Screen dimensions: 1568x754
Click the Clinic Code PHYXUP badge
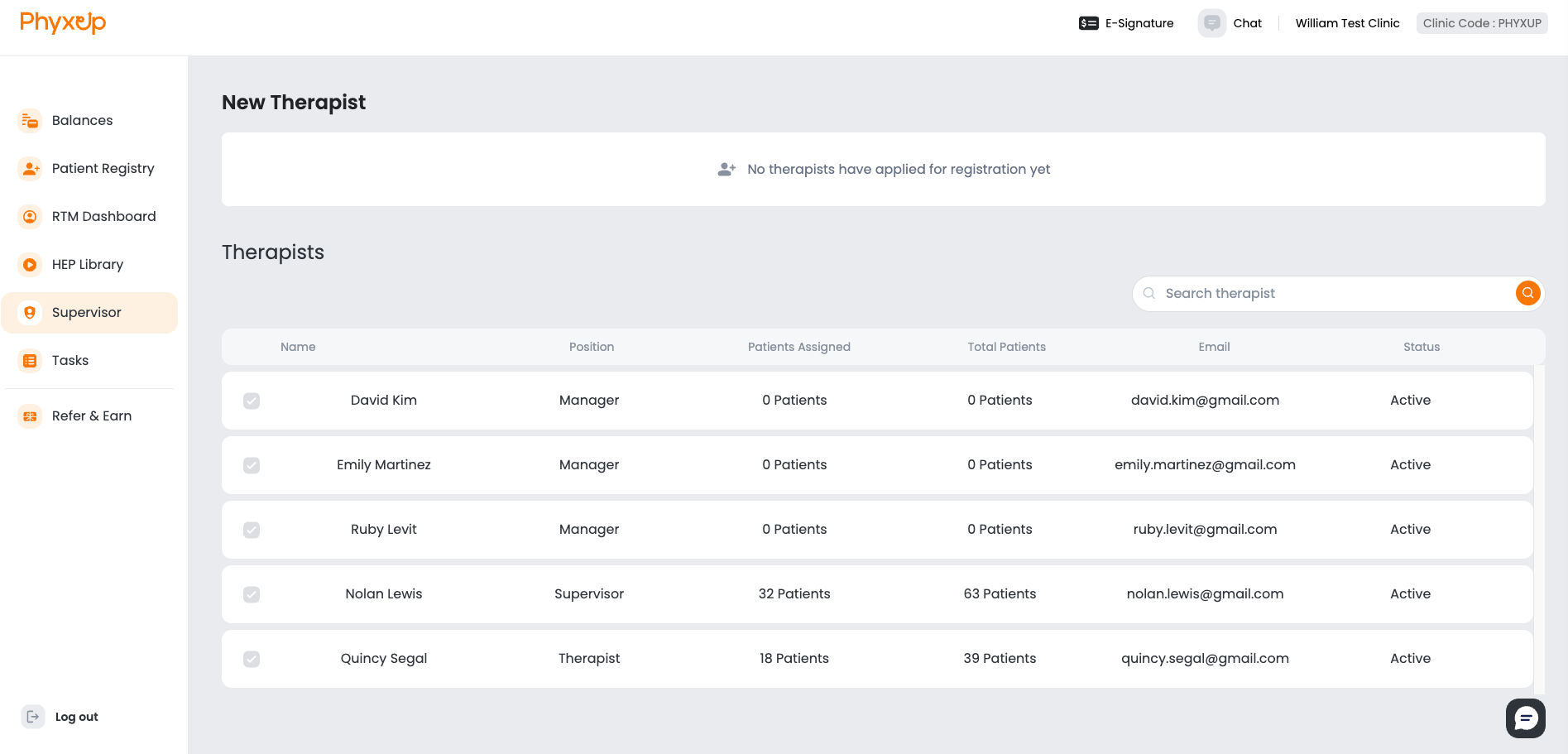pyautogui.click(x=1481, y=22)
